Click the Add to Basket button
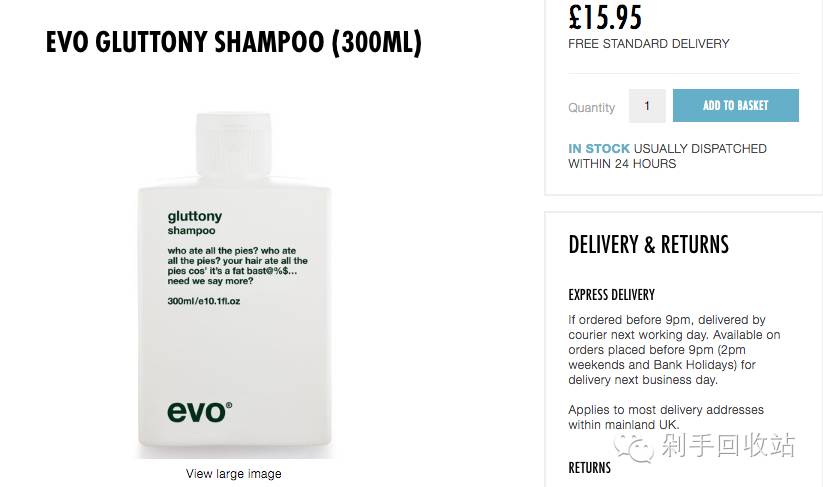Image resolution: width=823 pixels, height=487 pixels. click(735, 105)
